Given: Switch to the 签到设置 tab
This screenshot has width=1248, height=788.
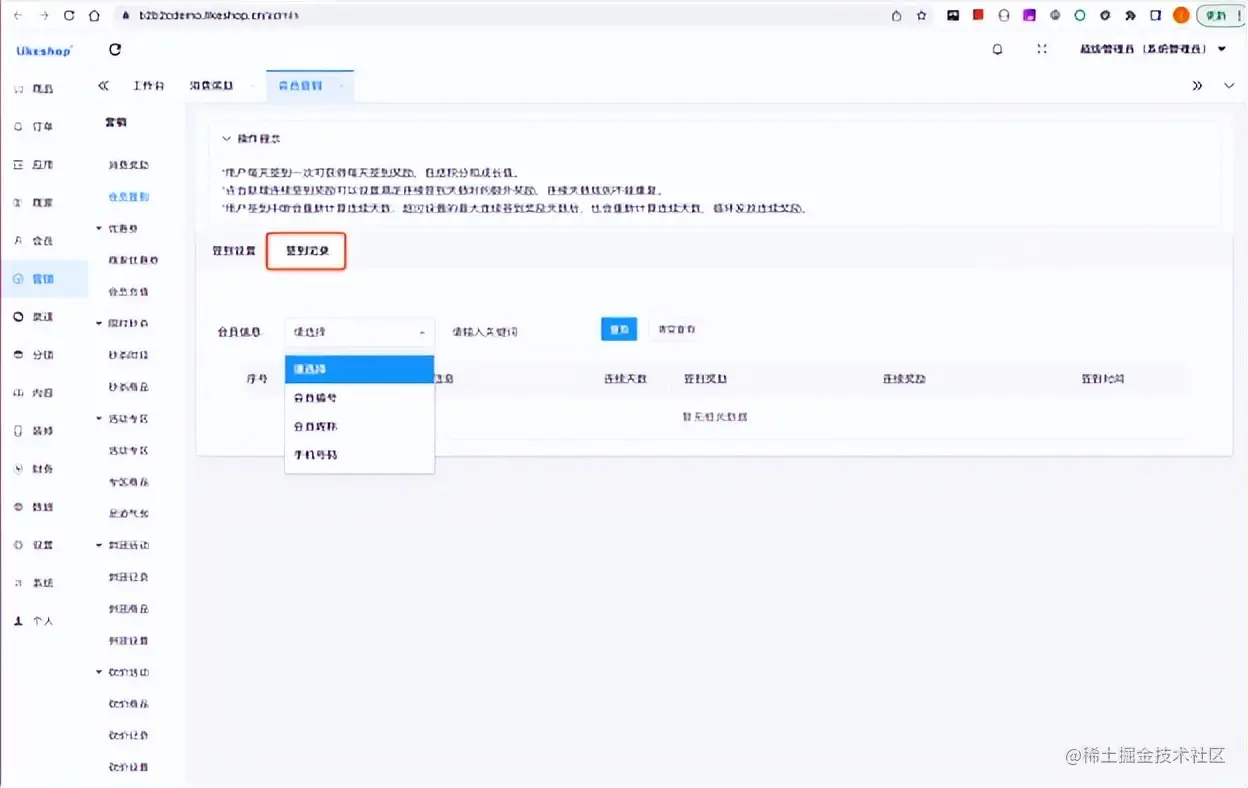Looking at the screenshot, I should (x=234, y=251).
